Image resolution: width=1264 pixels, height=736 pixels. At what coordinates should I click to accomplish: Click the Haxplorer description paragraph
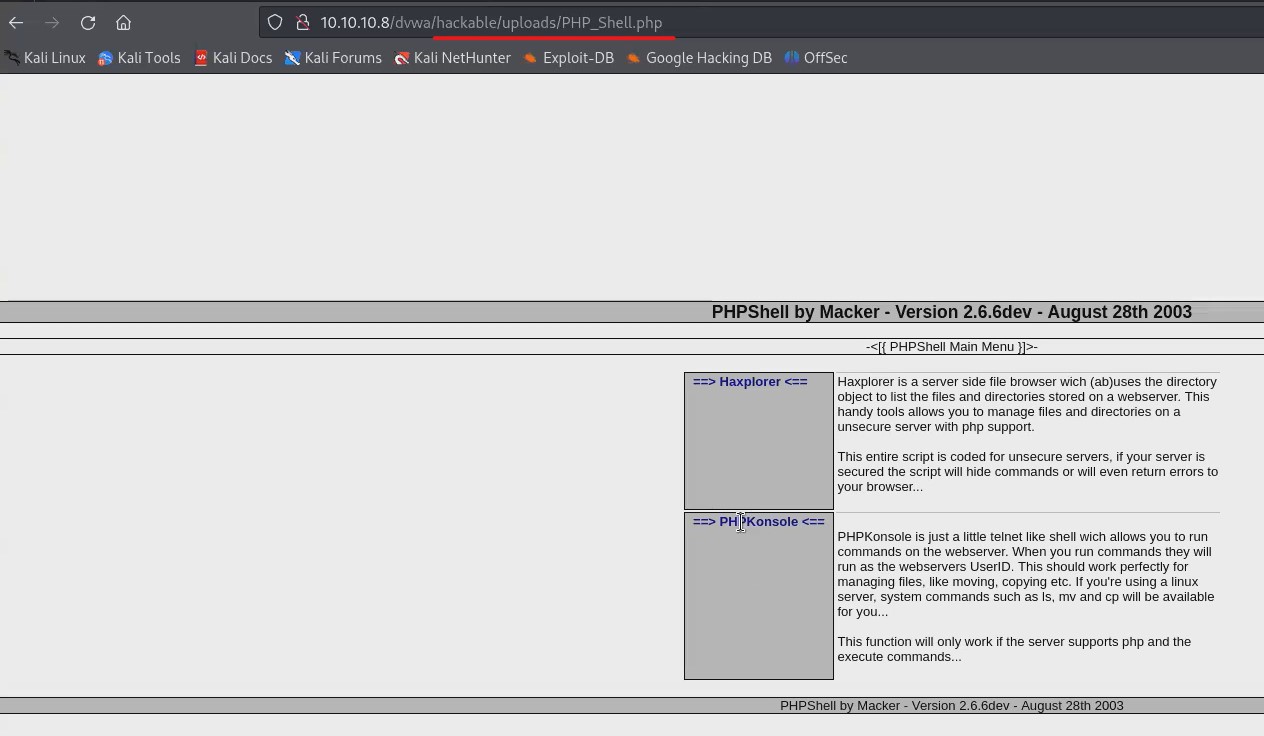click(1027, 434)
